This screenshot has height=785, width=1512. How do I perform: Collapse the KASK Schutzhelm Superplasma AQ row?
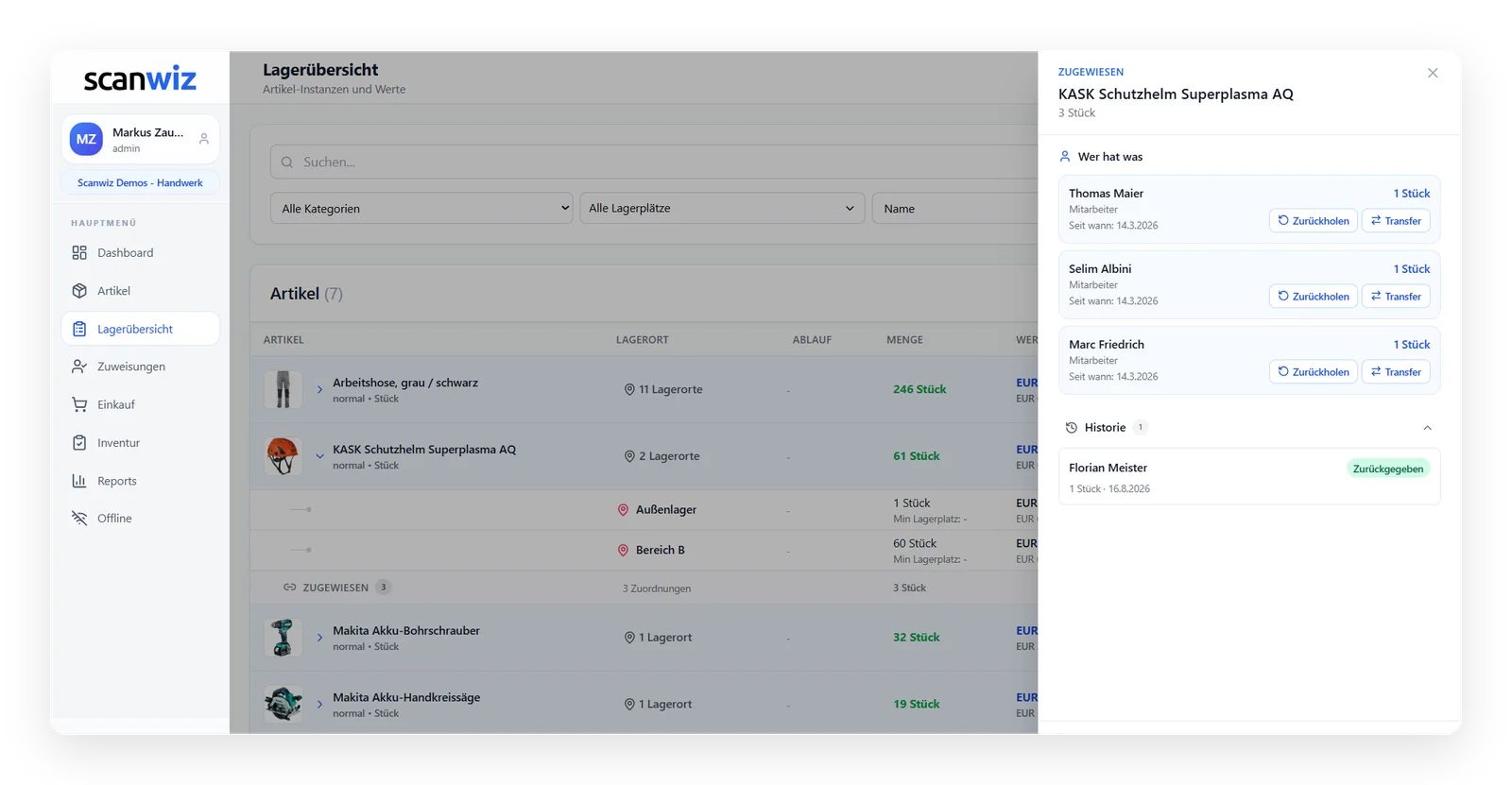[x=319, y=456]
